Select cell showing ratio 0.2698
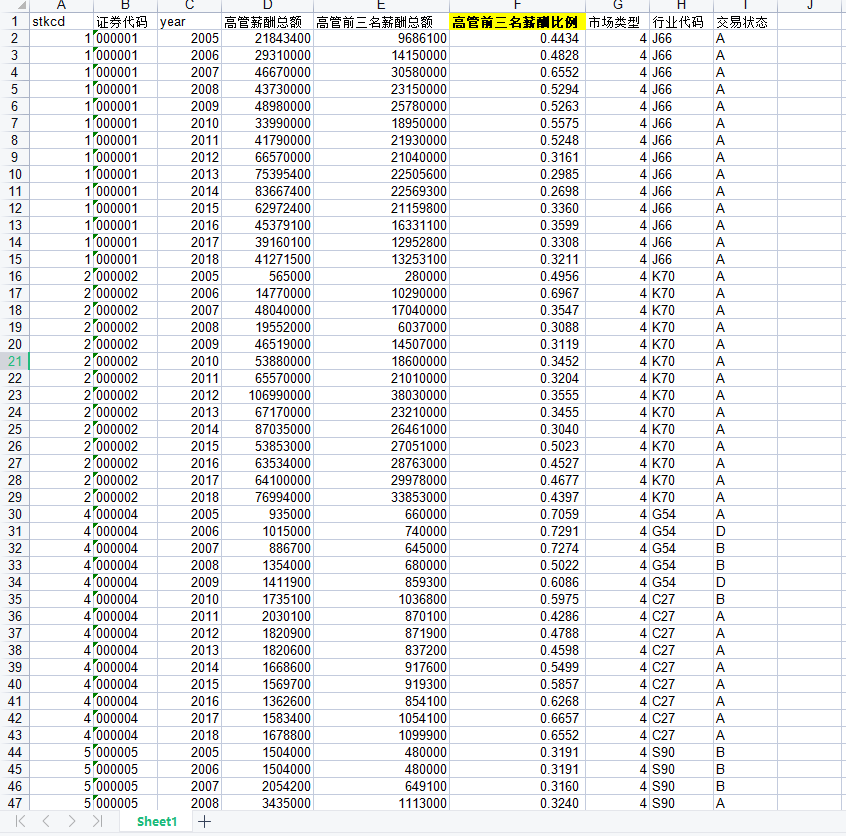846x836 pixels. (x=517, y=191)
